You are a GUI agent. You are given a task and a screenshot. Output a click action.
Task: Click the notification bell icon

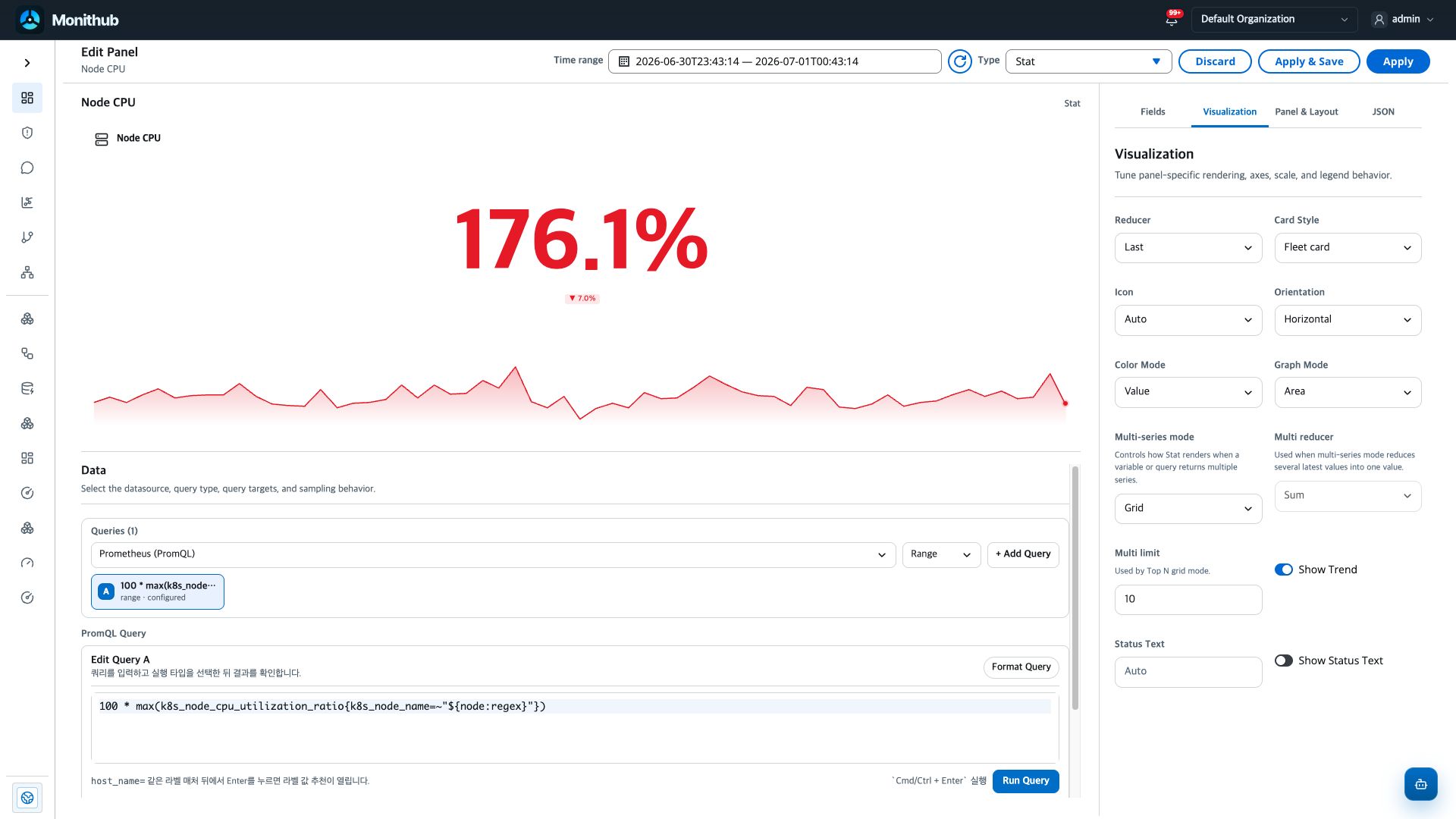(x=1172, y=20)
